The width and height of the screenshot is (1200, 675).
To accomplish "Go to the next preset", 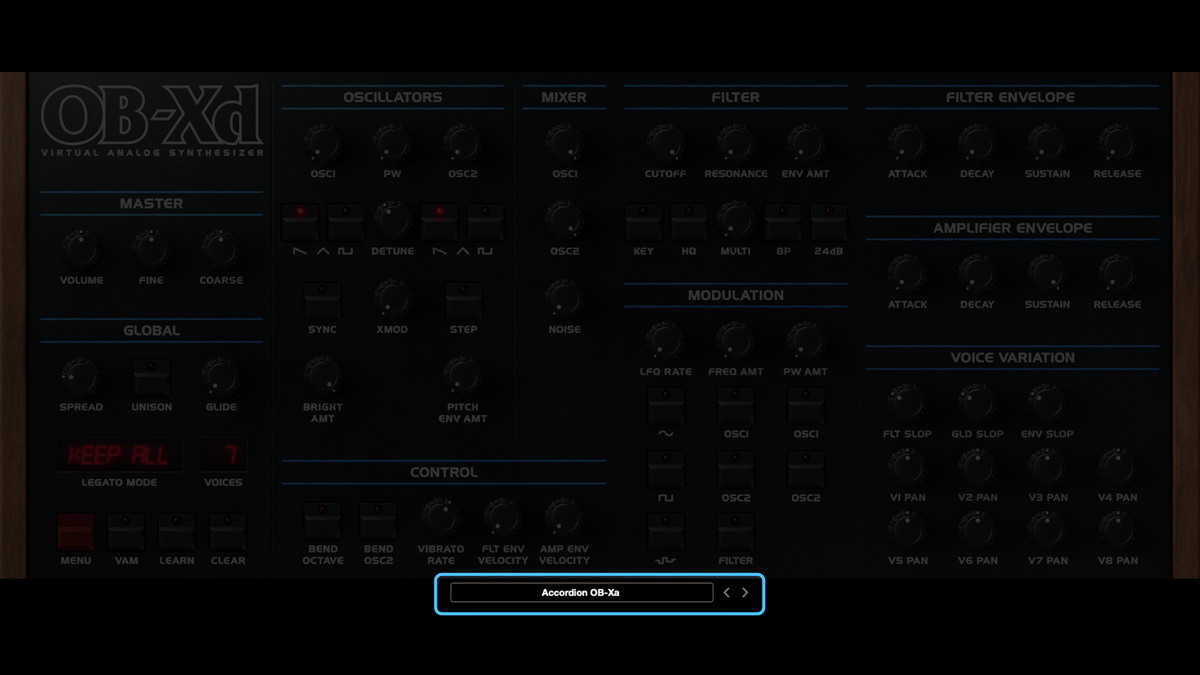I will pos(745,592).
